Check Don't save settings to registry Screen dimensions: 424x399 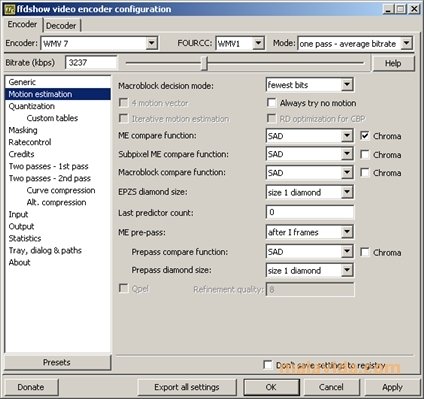point(267,365)
